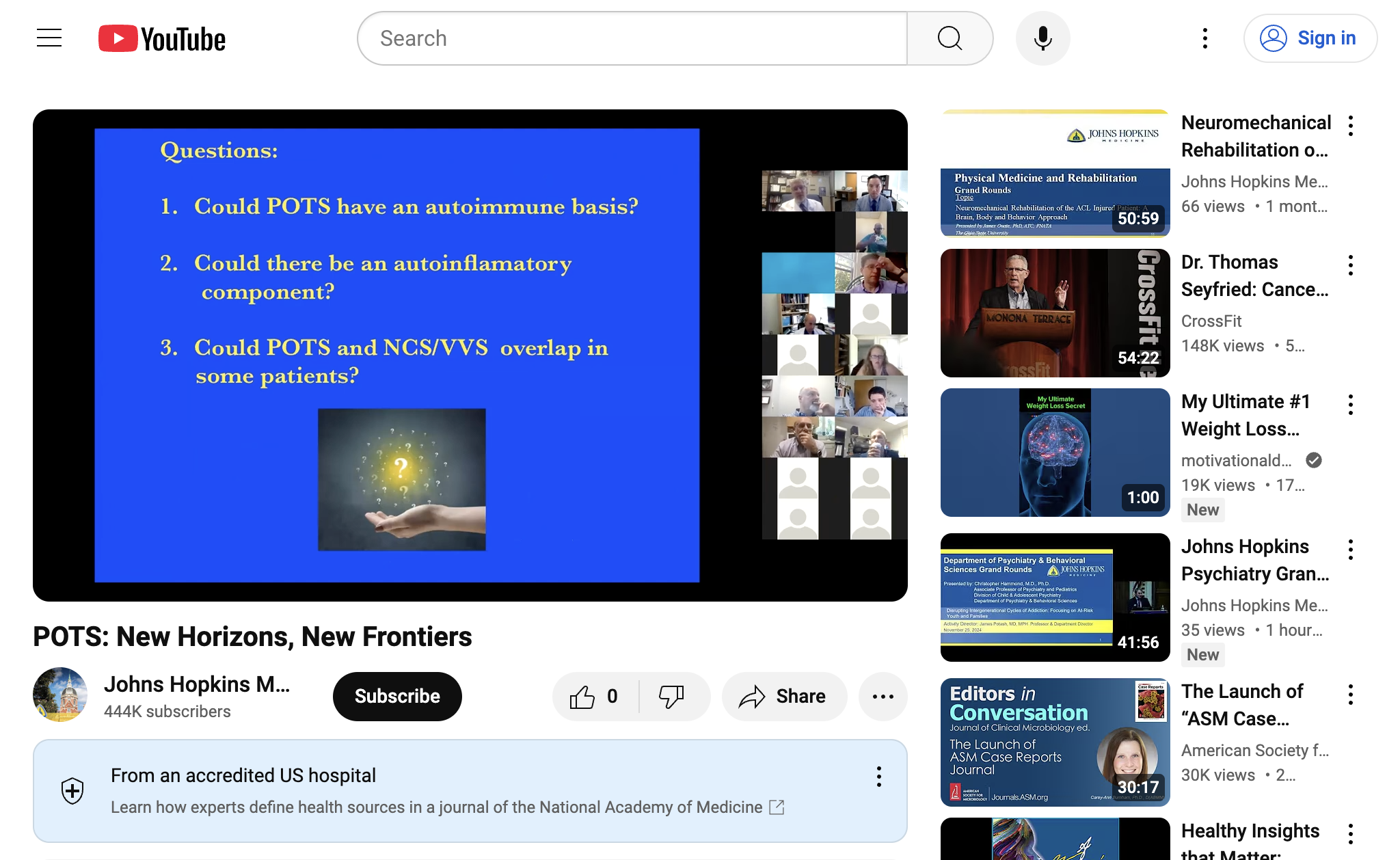
Task: Click the shield icon in info panel
Action: point(72,791)
